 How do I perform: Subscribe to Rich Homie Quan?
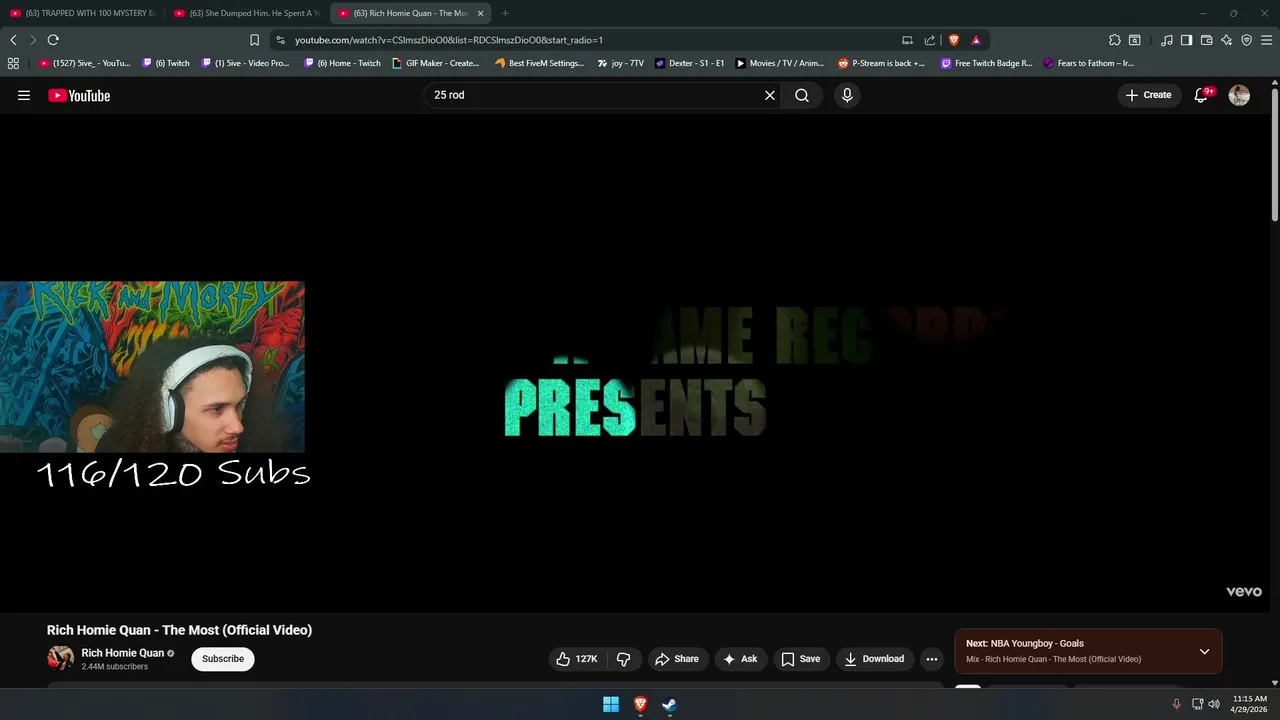point(223,659)
